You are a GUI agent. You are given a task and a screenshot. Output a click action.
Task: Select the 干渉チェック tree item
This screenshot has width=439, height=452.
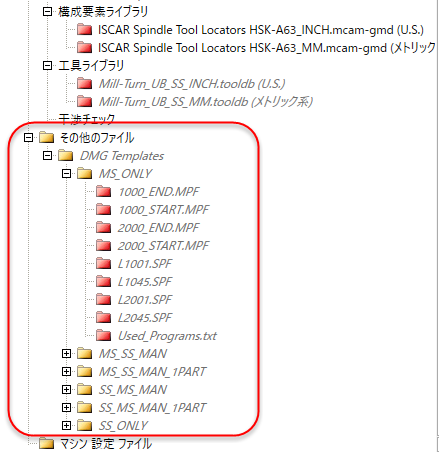coord(87,119)
